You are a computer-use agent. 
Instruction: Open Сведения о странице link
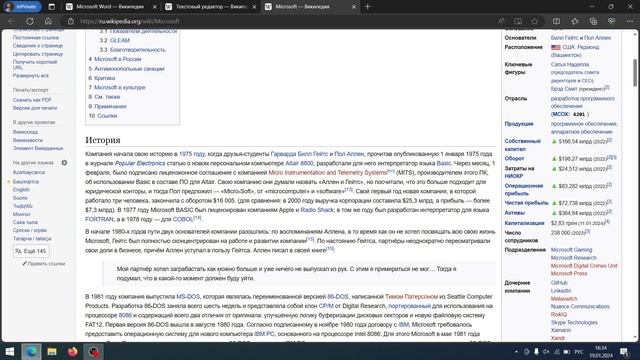38,46
